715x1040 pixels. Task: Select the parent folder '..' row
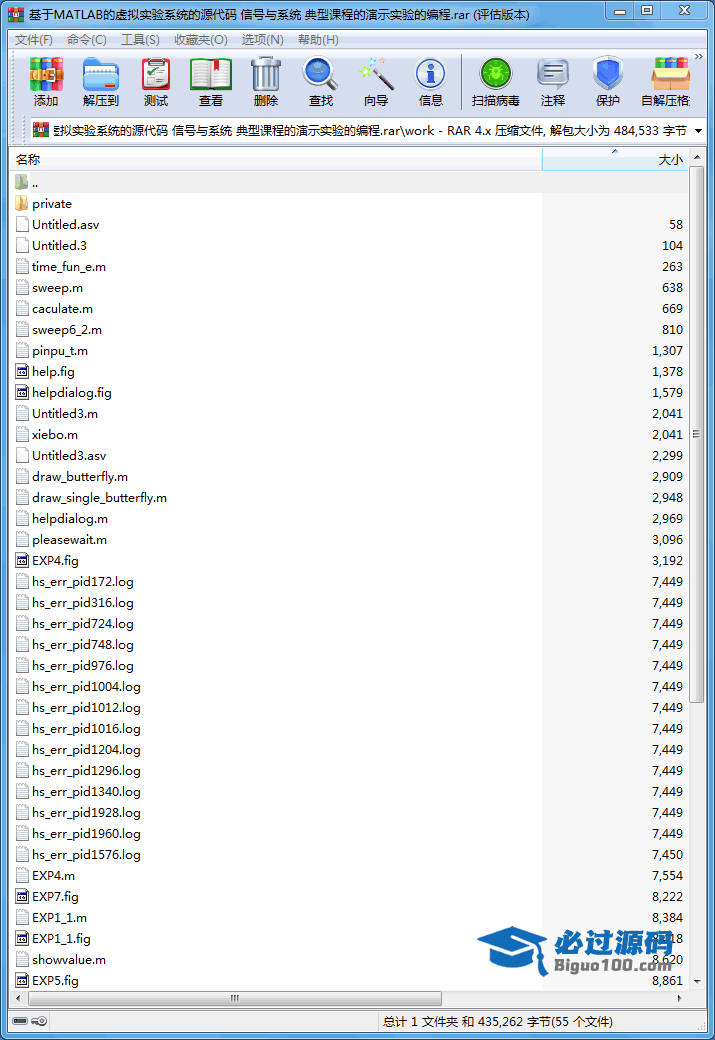pyautogui.click(x=349, y=182)
